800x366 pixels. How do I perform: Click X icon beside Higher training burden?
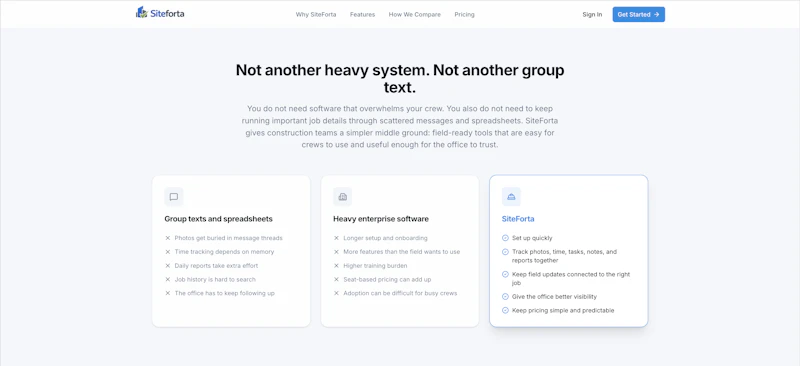336,265
